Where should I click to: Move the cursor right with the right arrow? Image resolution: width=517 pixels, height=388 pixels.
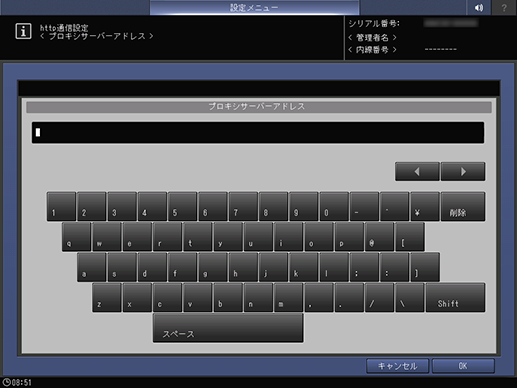point(463,172)
